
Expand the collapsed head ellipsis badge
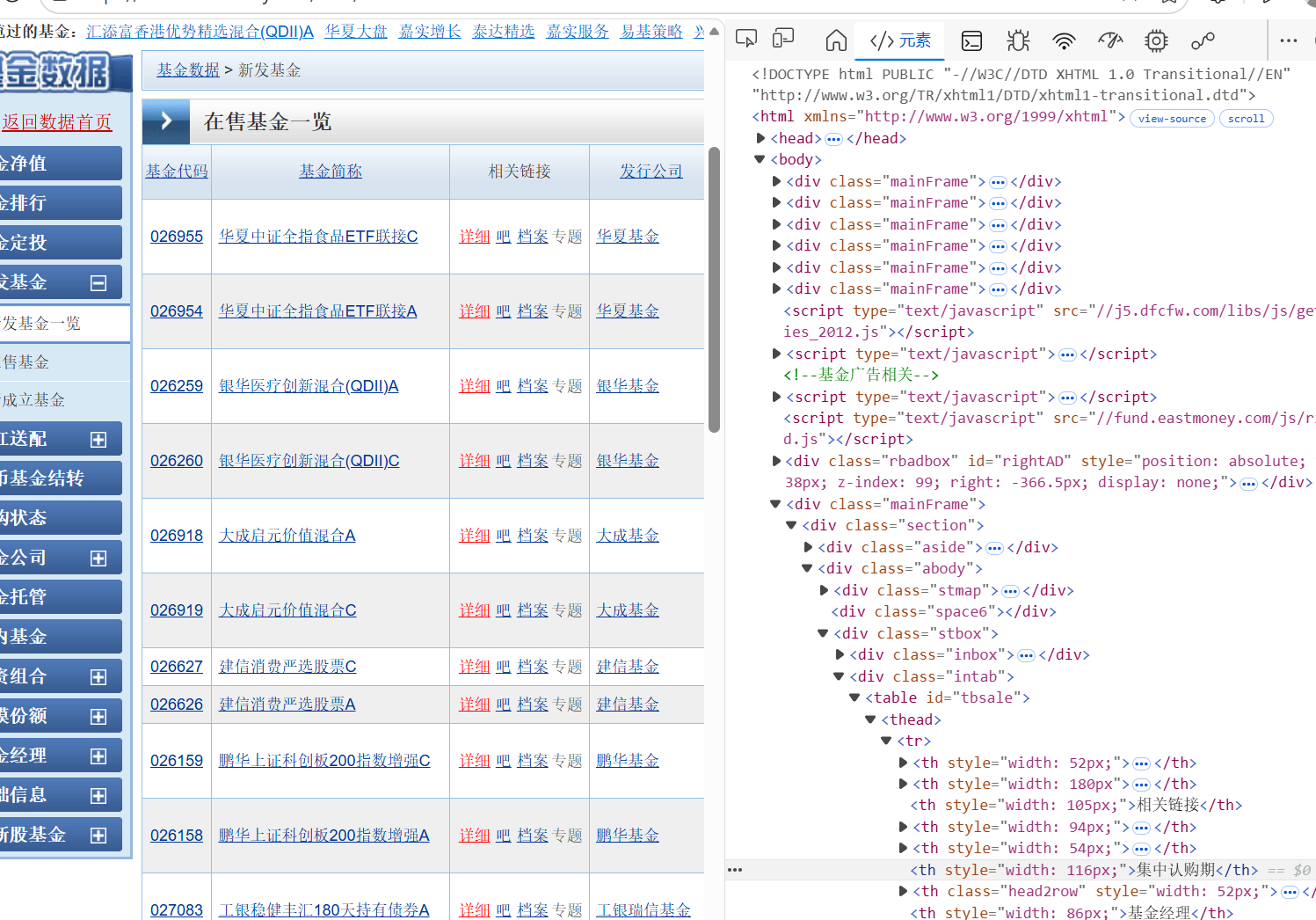point(833,139)
